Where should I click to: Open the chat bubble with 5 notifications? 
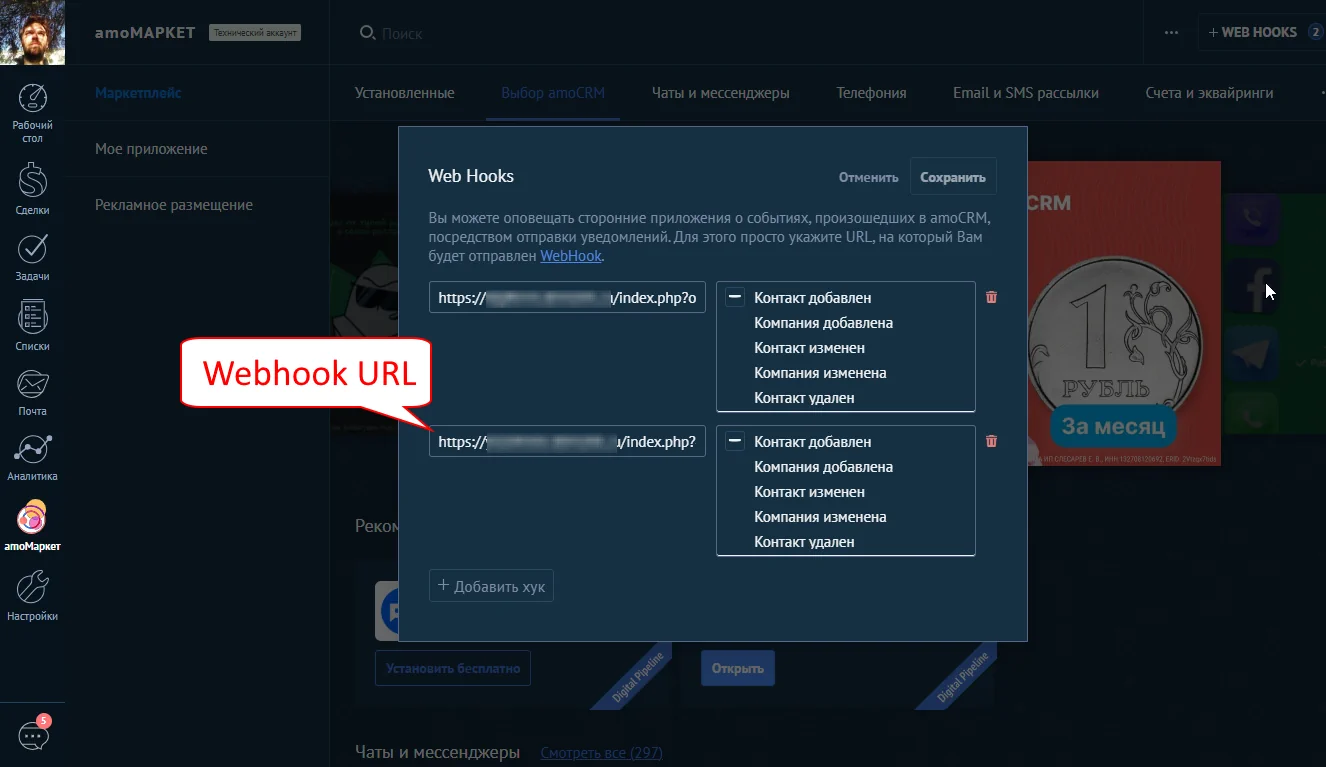33,735
